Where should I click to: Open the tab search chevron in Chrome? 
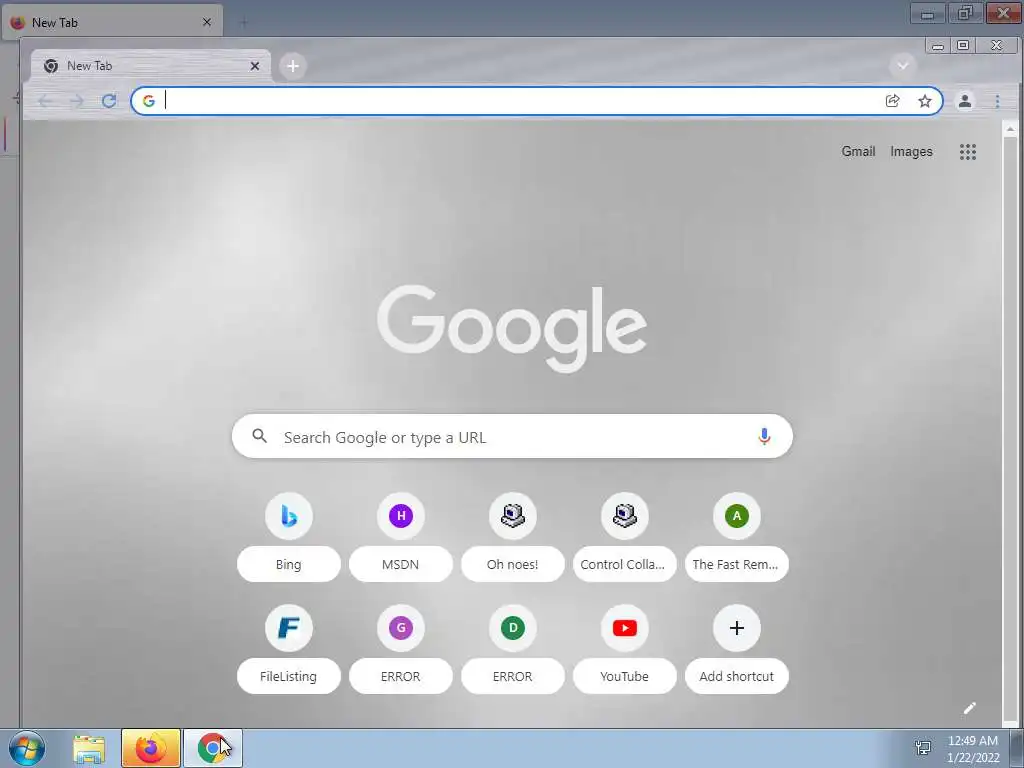(903, 65)
